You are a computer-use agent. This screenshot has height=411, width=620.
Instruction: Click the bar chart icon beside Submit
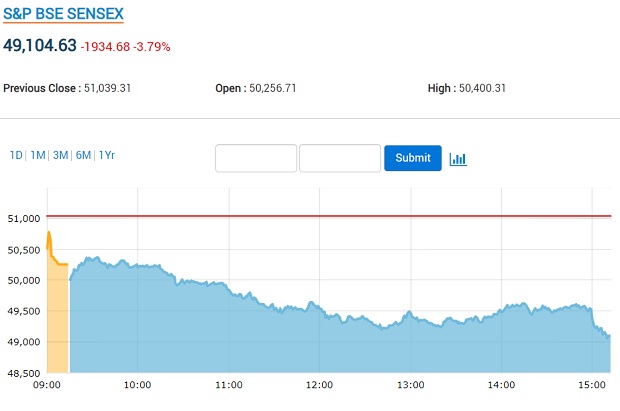coord(458,158)
